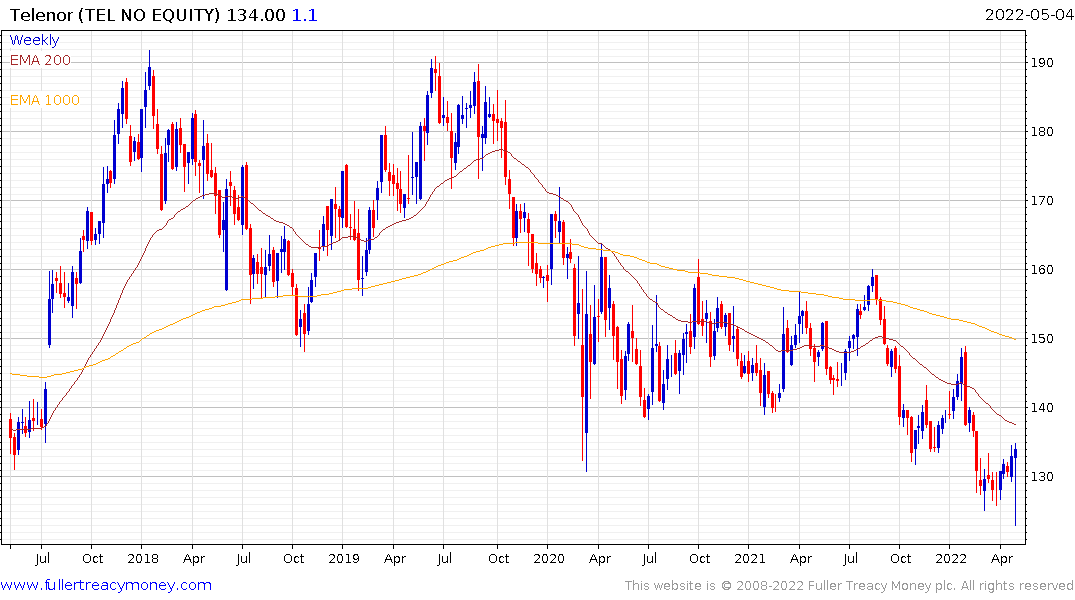Click the Fuller Treacy Money copyright notice
The width and height of the screenshot is (1075, 600).
(x=849, y=586)
